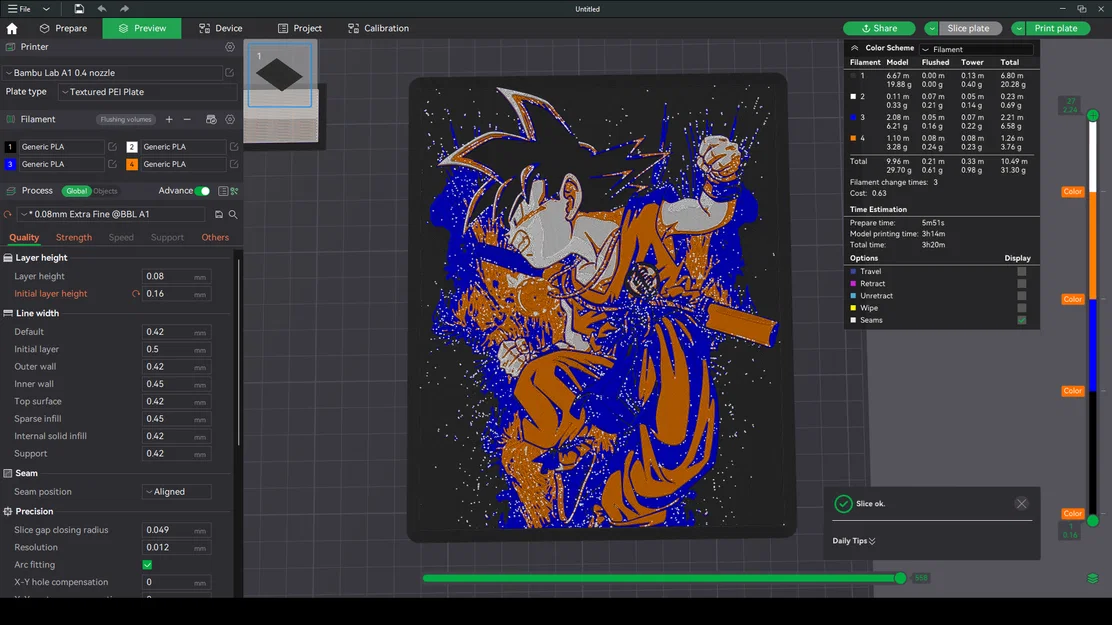The width and height of the screenshot is (1112, 625).
Task: Edit filament 1 Generic PLA preset
Action: [112, 147]
